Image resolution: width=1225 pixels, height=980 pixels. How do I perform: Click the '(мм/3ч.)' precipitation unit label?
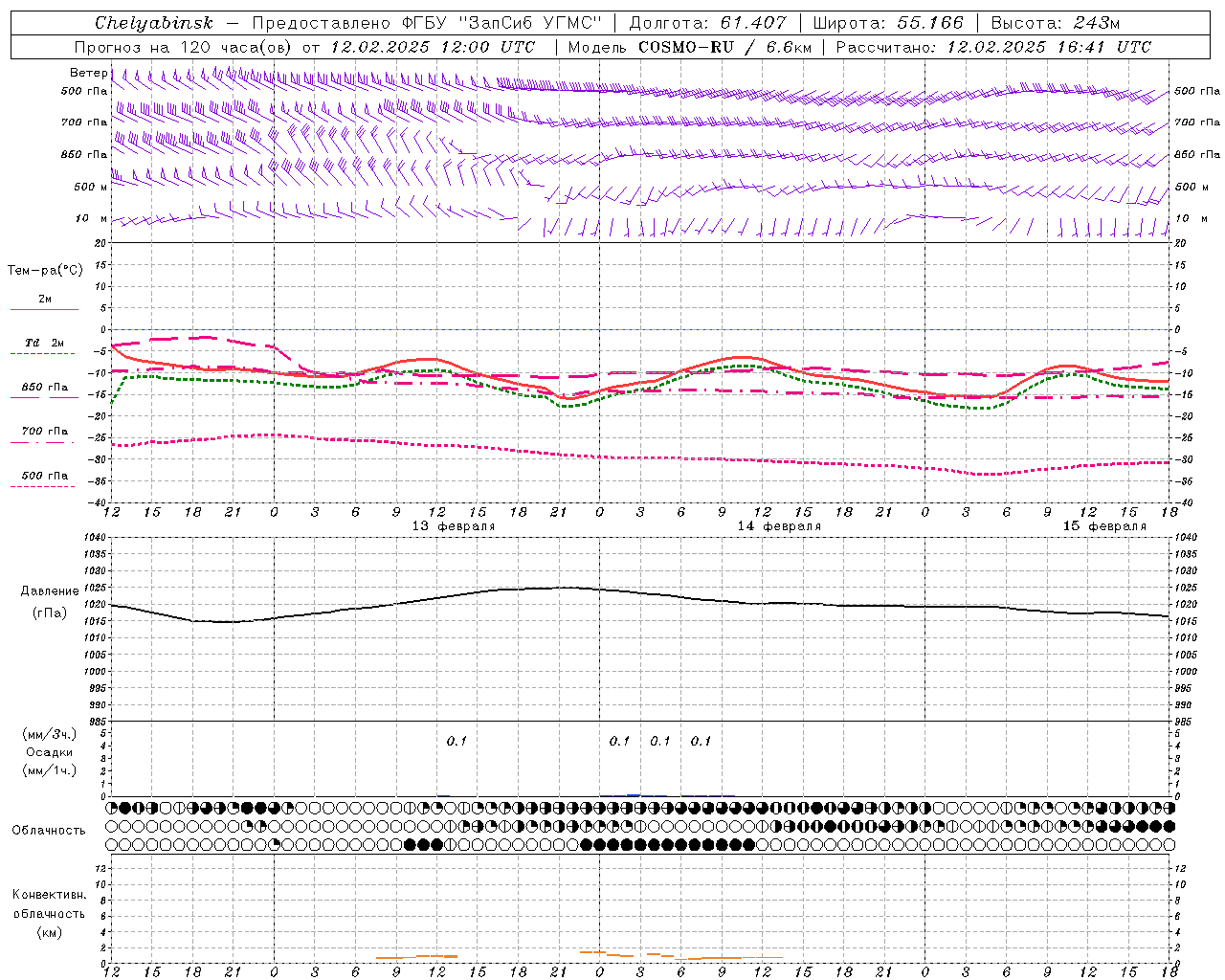(50, 734)
